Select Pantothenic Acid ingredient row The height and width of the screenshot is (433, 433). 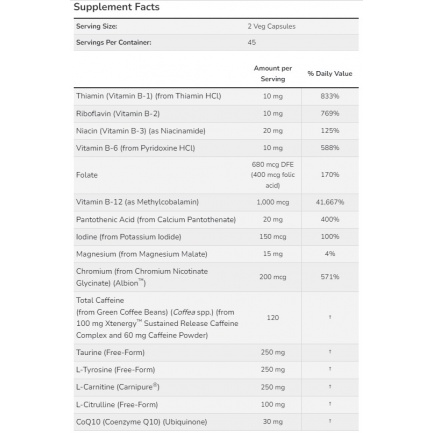click(x=216, y=220)
